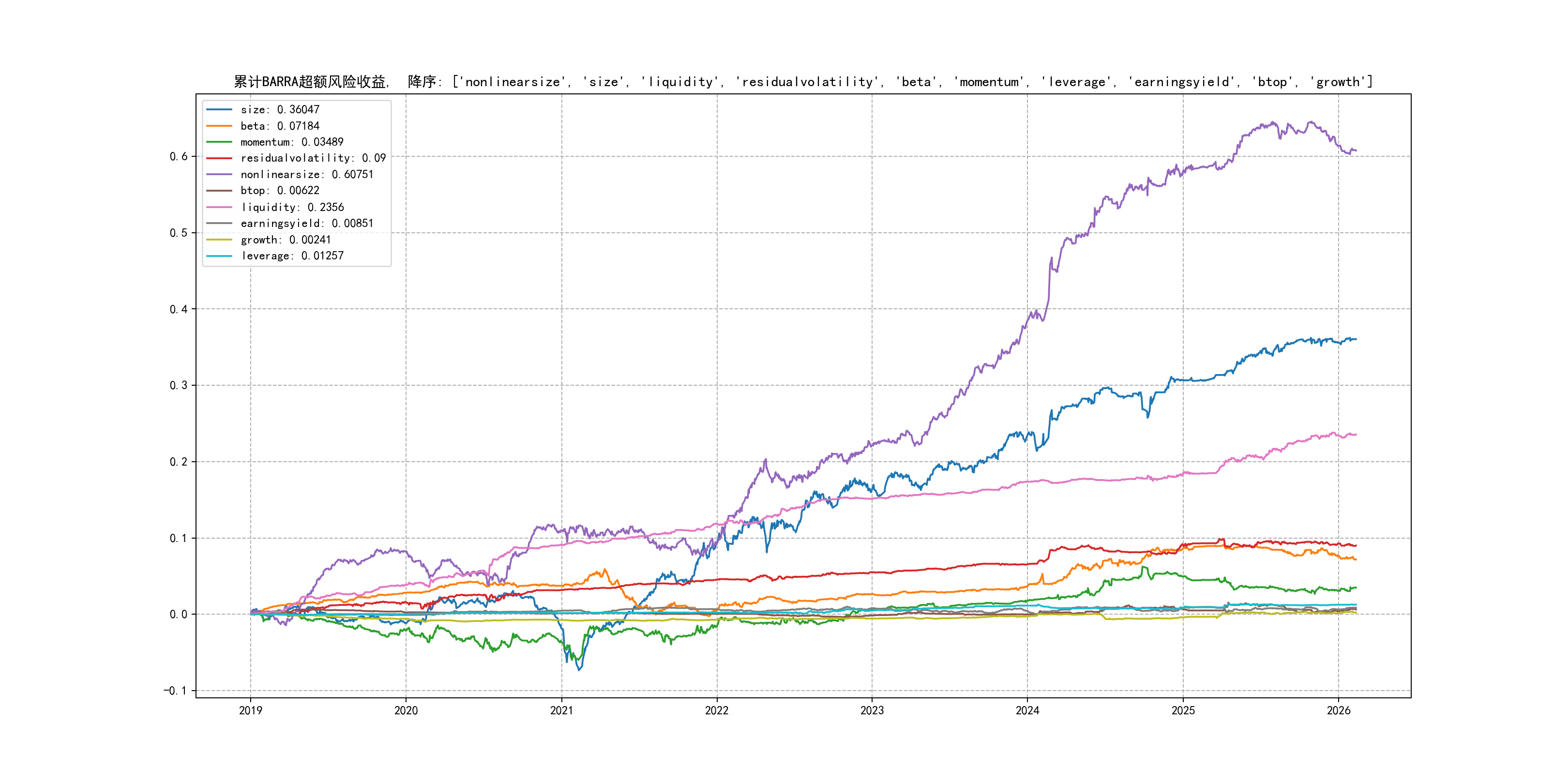Click the pink liquidity legend line swatch
This screenshot has width=1568, height=784.
tap(219, 208)
